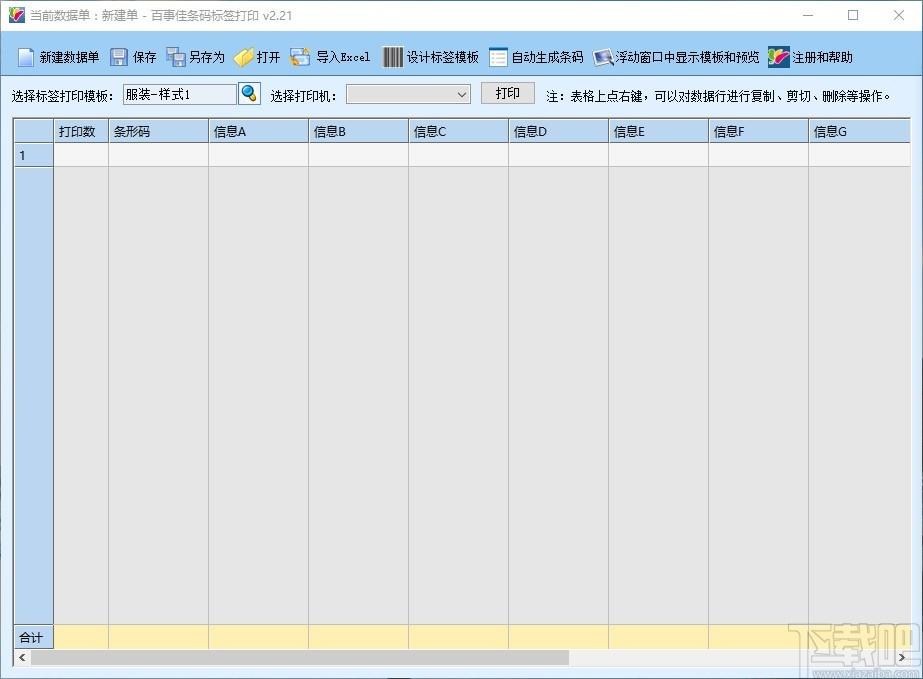Screen dimensions: 923x679
Task: Click the 条形码 cell in row 1
Action: click(158, 155)
